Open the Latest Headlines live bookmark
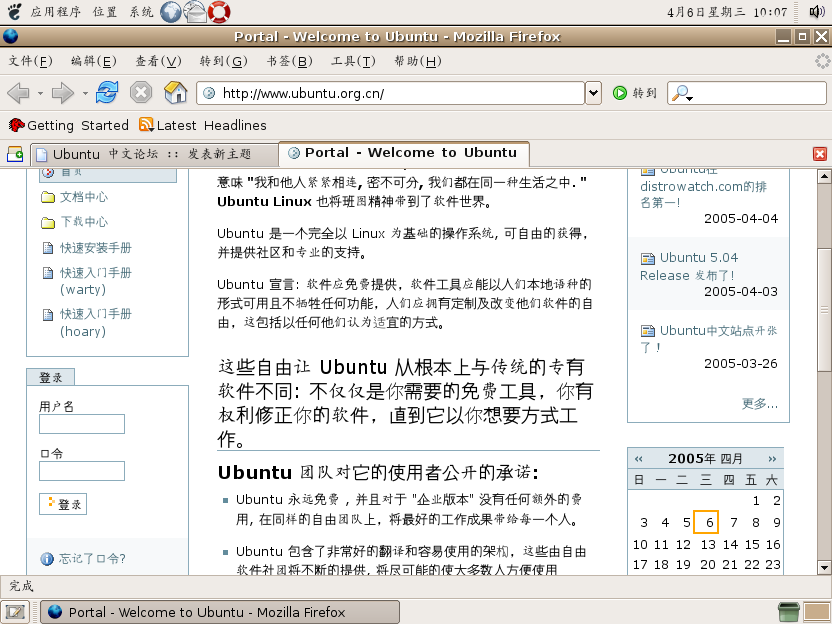 [203, 125]
